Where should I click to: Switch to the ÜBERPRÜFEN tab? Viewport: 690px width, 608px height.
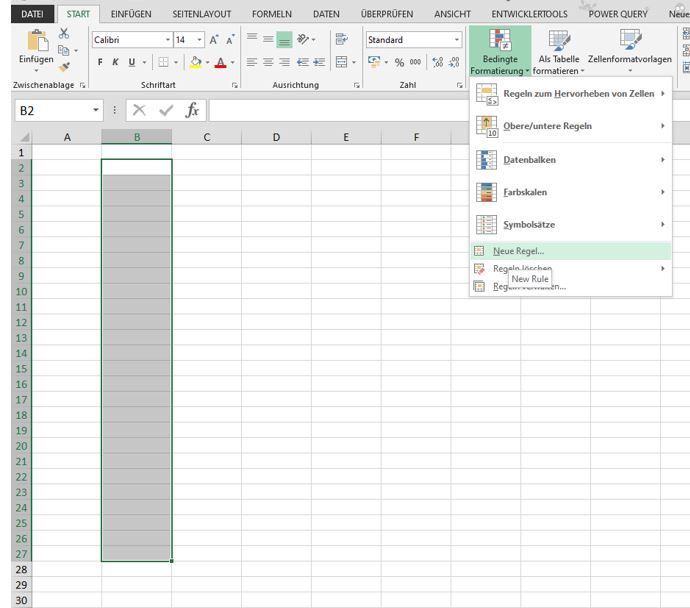387,14
